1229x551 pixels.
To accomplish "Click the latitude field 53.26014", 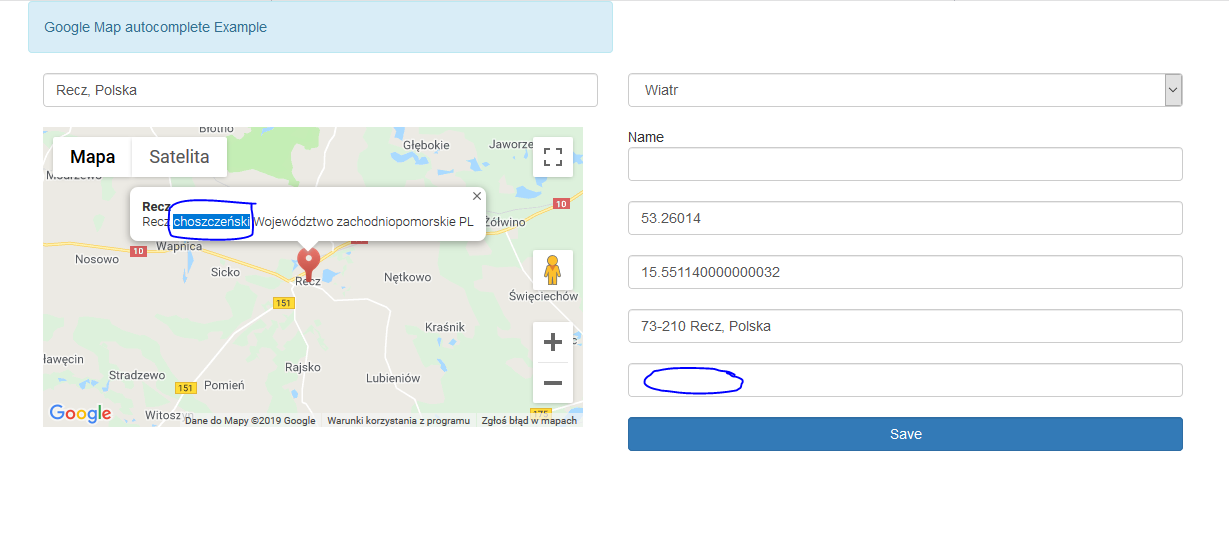I will point(905,218).
